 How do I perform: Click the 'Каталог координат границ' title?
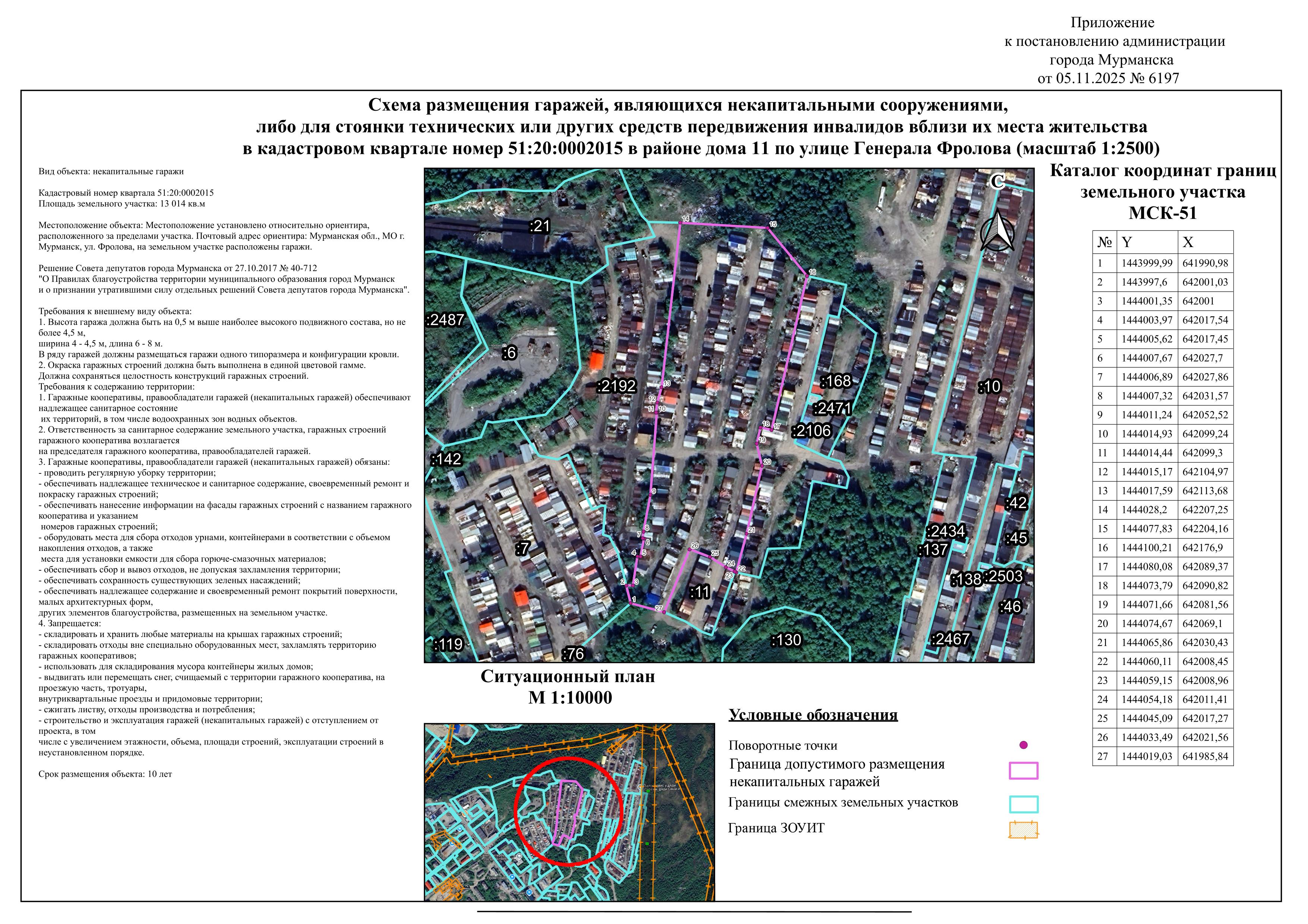coord(1163,171)
